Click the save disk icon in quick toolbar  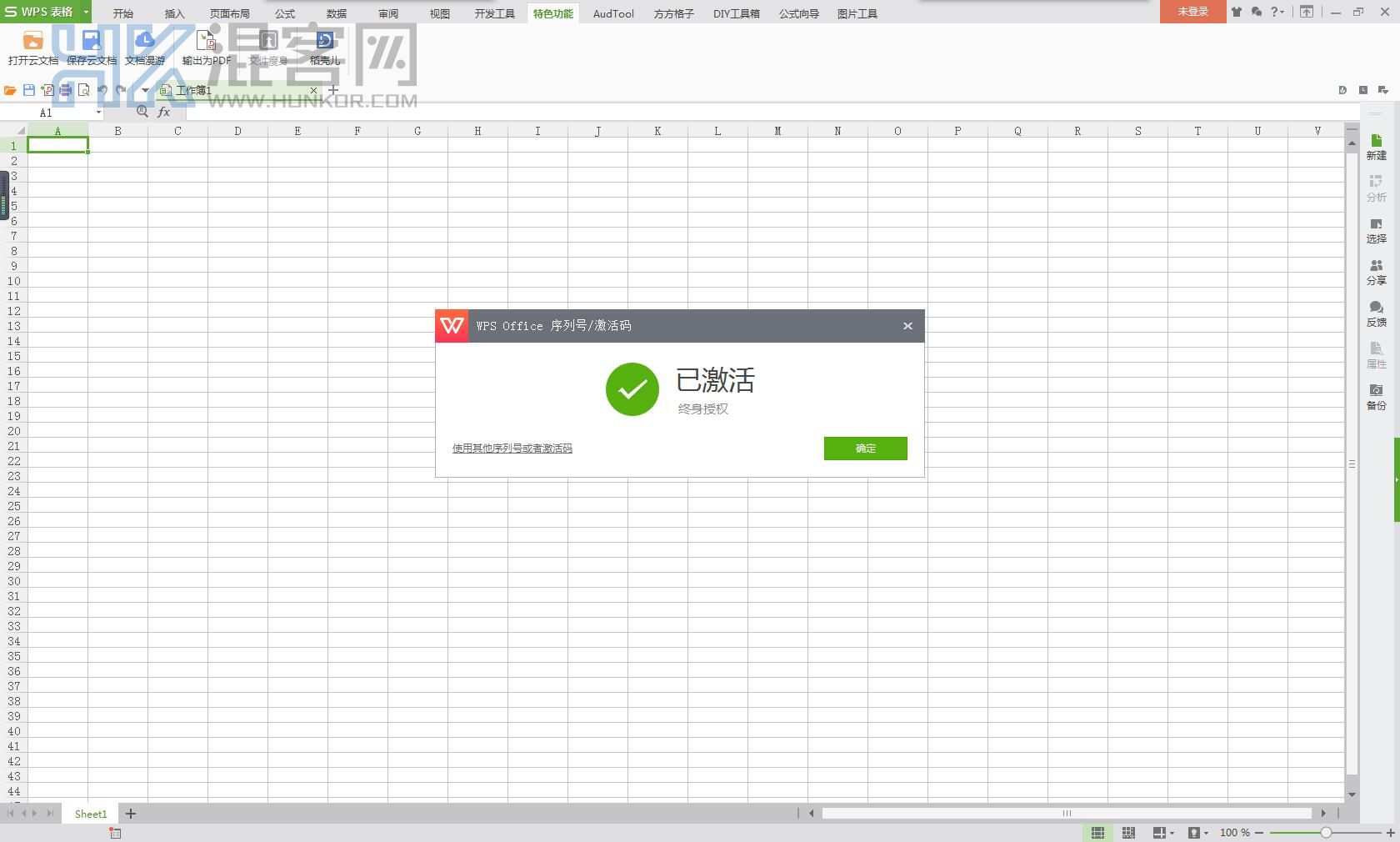click(x=29, y=90)
